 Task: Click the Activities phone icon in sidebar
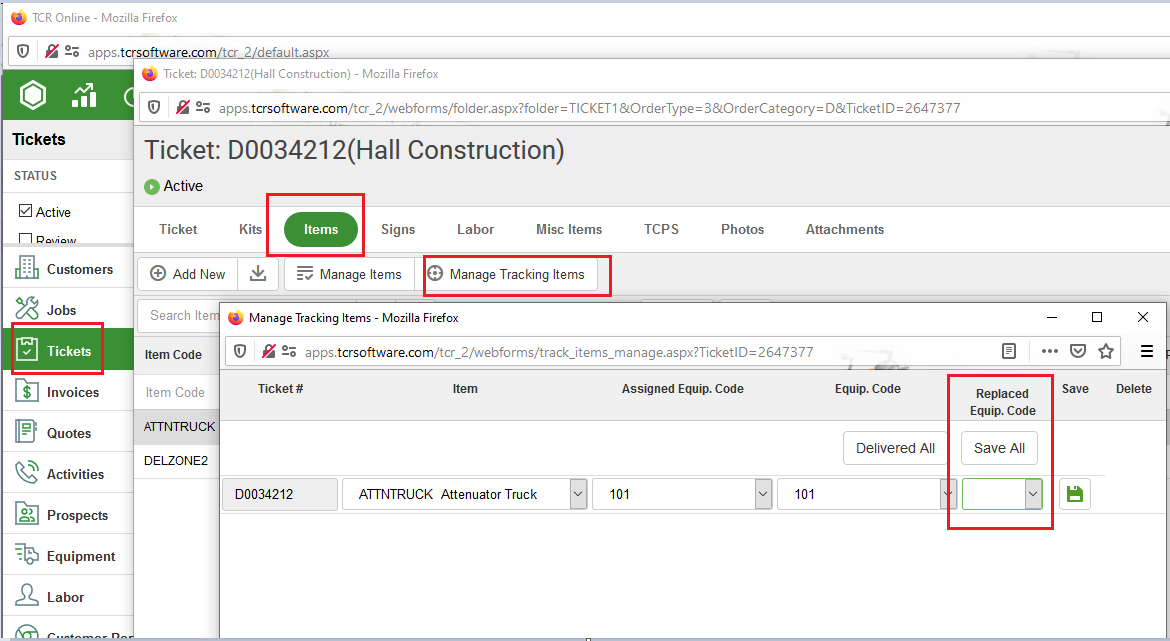point(27,472)
